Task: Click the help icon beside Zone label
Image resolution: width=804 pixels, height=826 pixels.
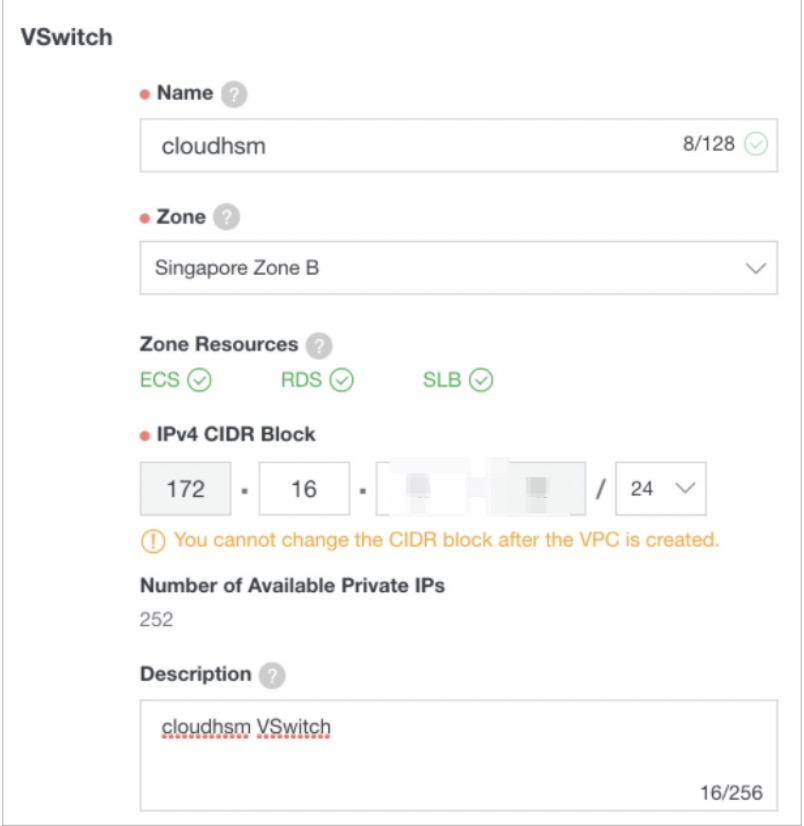Action: click(227, 218)
